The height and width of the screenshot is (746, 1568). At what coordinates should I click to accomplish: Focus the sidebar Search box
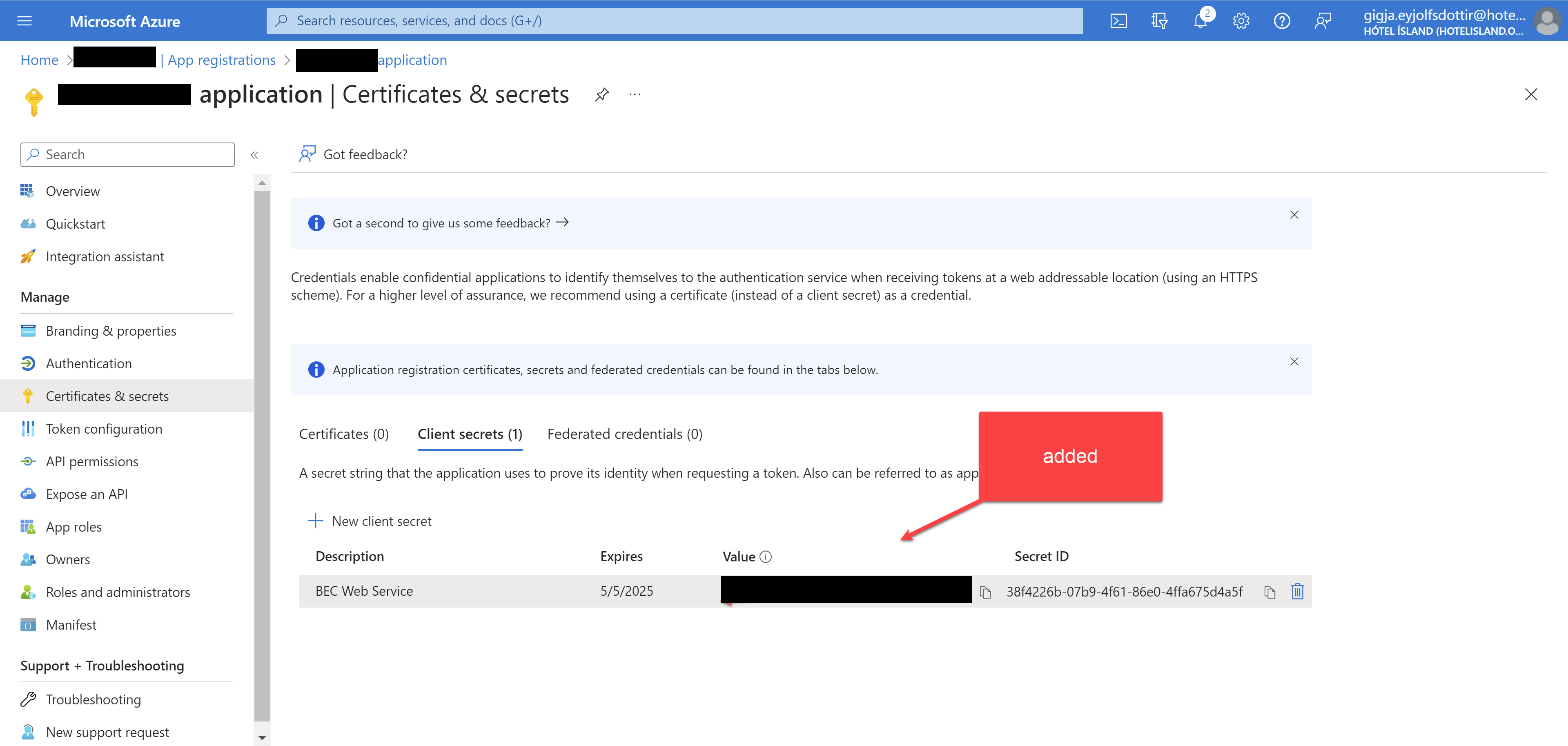coord(128,155)
